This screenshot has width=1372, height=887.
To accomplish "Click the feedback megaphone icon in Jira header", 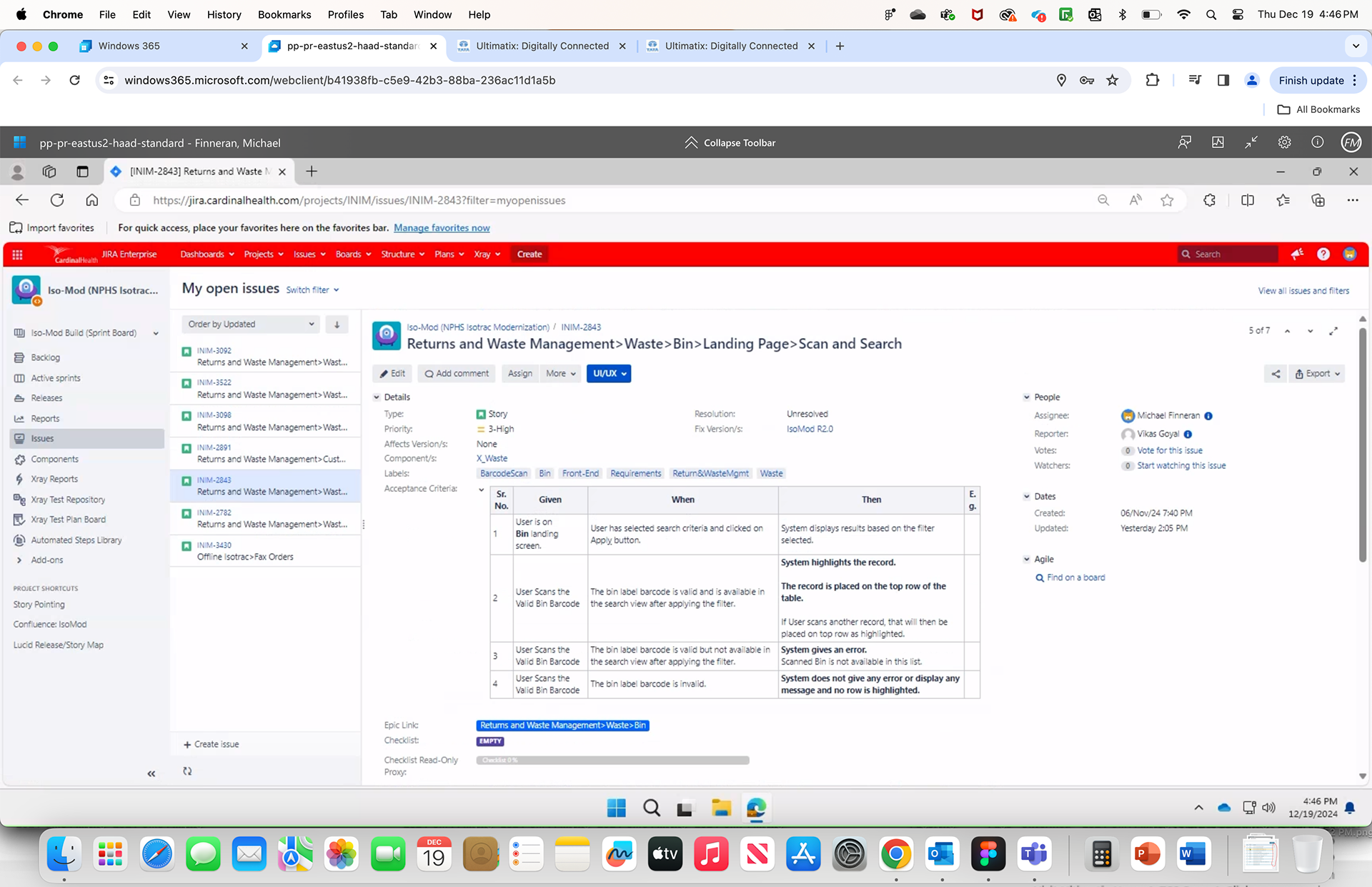I will (x=1297, y=254).
